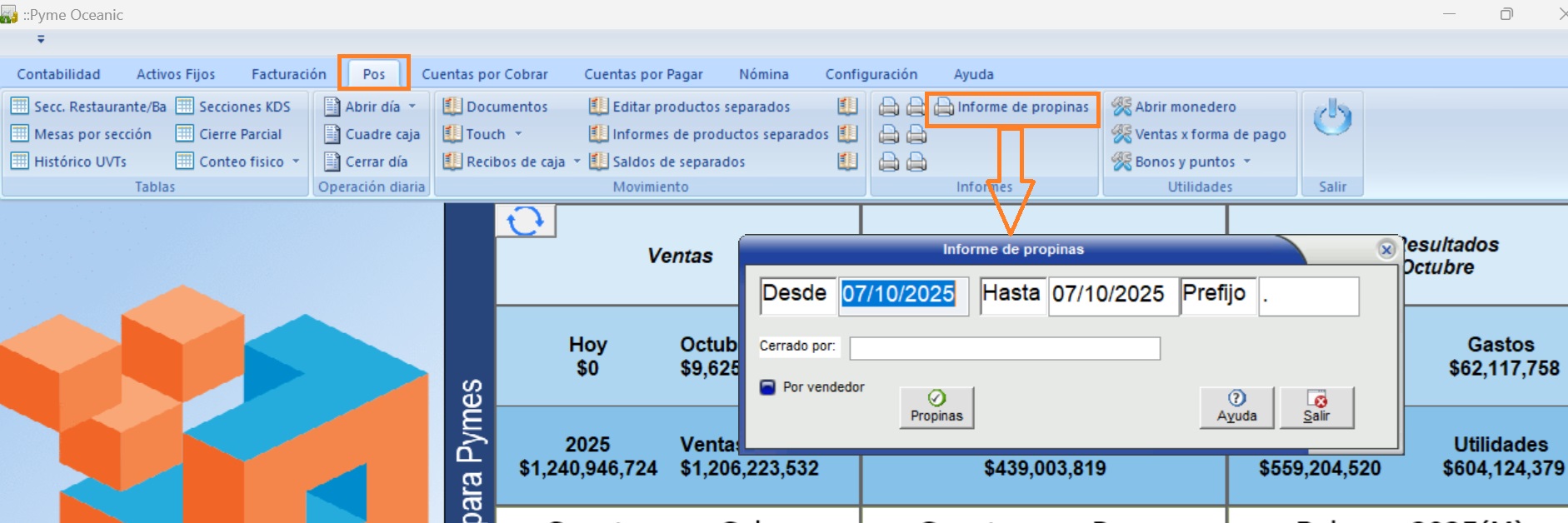This screenshot has height=523, width=1568.
Task: Expand the Abrir día dropdown arrow
Action: (412, 107)
